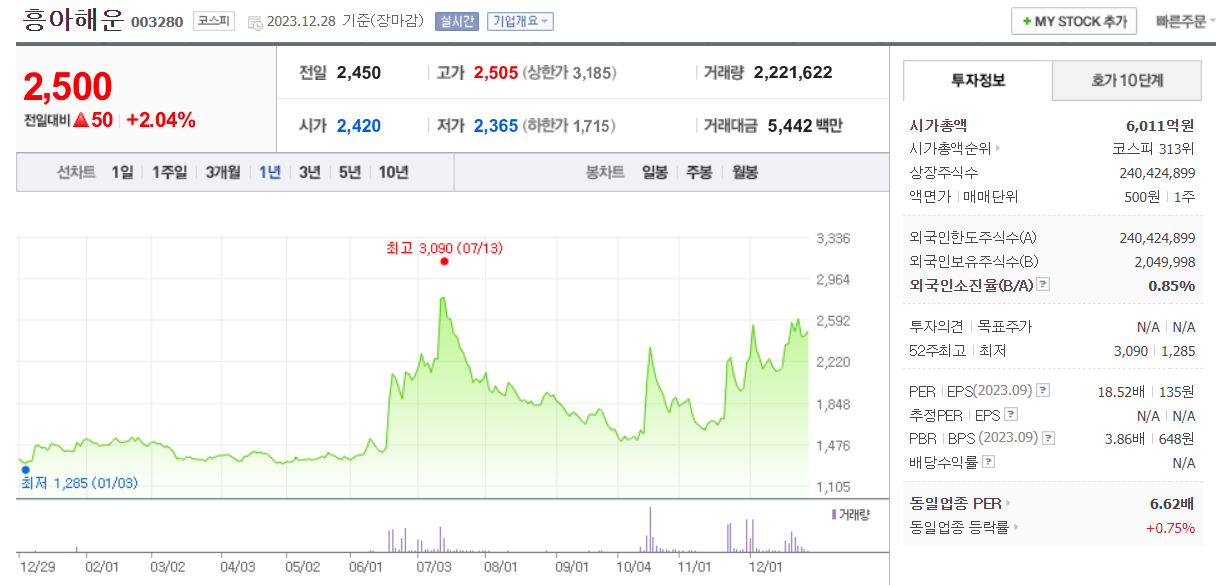The image size is (1229, 585).
Task: Click the help icon next to PER EPS(2023.09)
Action: tap(1043, 390)
